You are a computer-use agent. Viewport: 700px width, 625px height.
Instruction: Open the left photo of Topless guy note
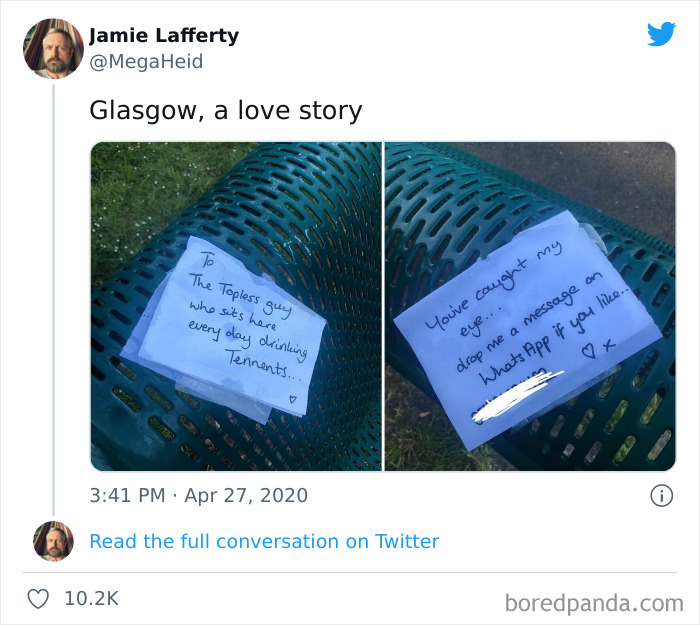236,306
